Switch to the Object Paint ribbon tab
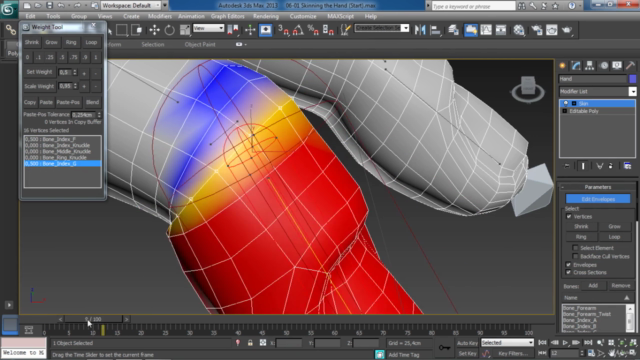This screenshot has width=640, height=360. (200, 44)
